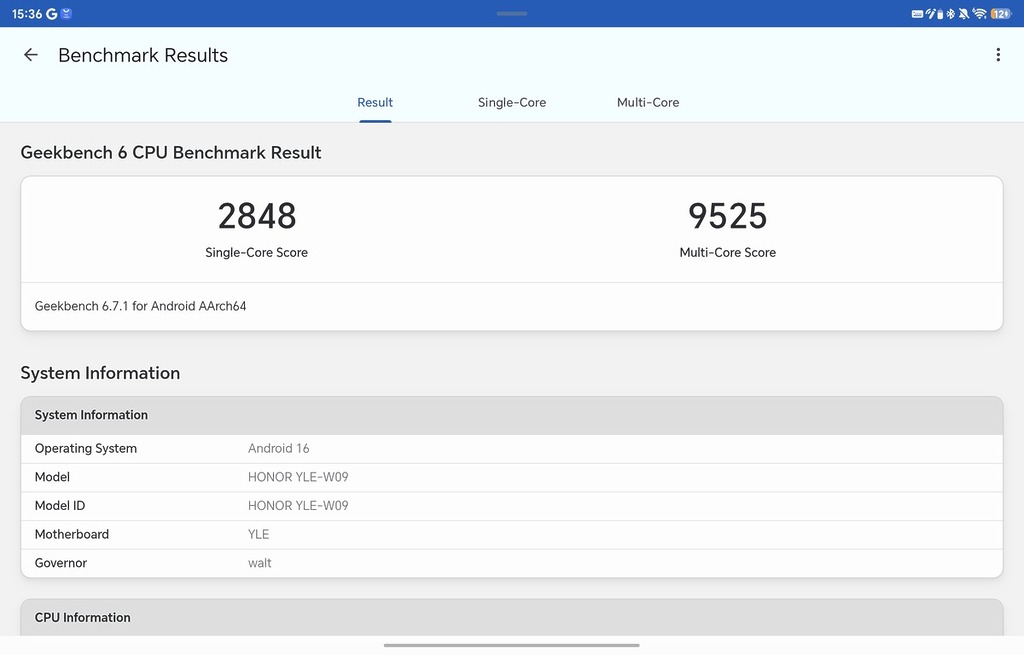Switch to the Multi-Core tab
Image resolution: width=1024 pixels, height=655 pixels.
(648, 103)
